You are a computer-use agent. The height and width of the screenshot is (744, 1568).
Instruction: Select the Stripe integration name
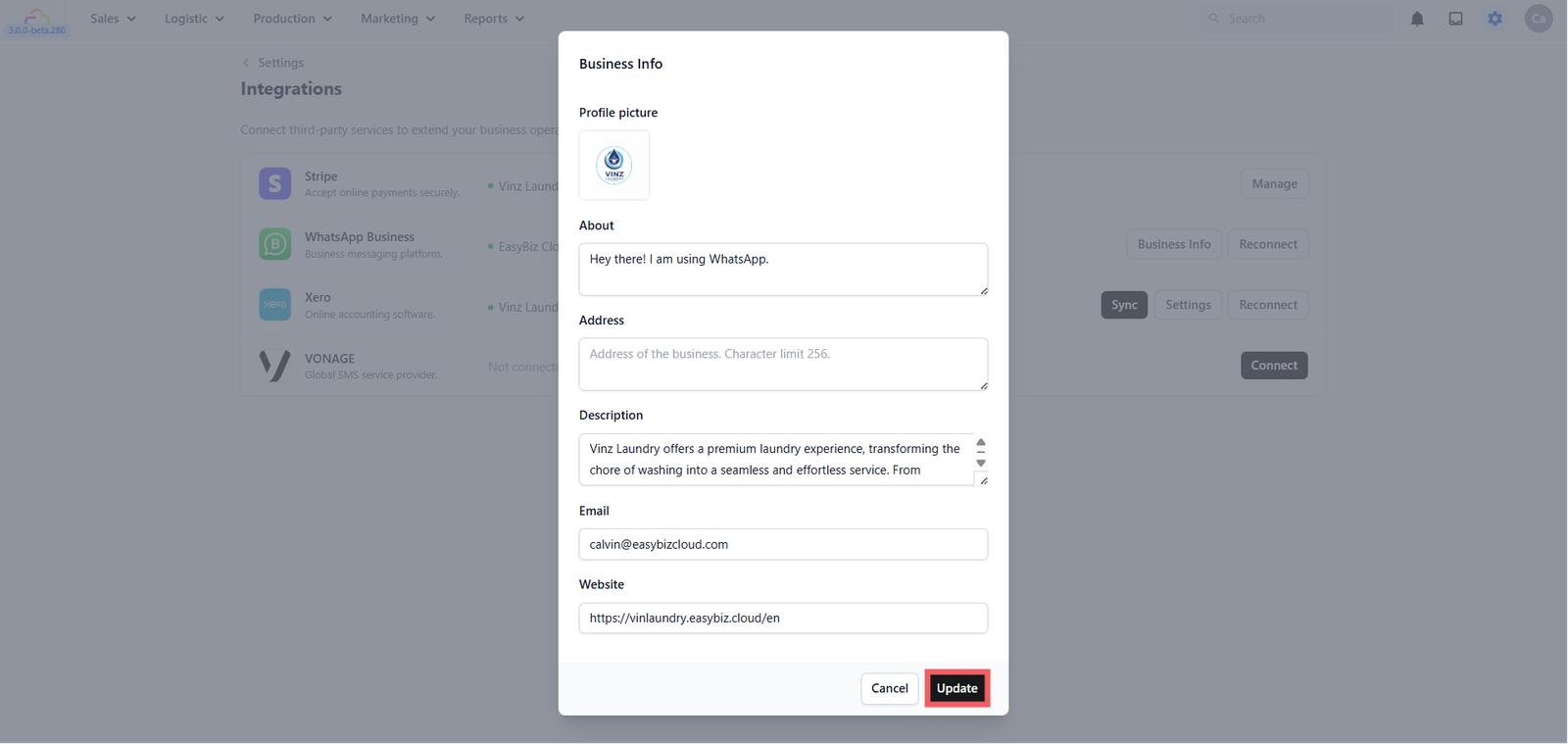[x=320, y=176]
